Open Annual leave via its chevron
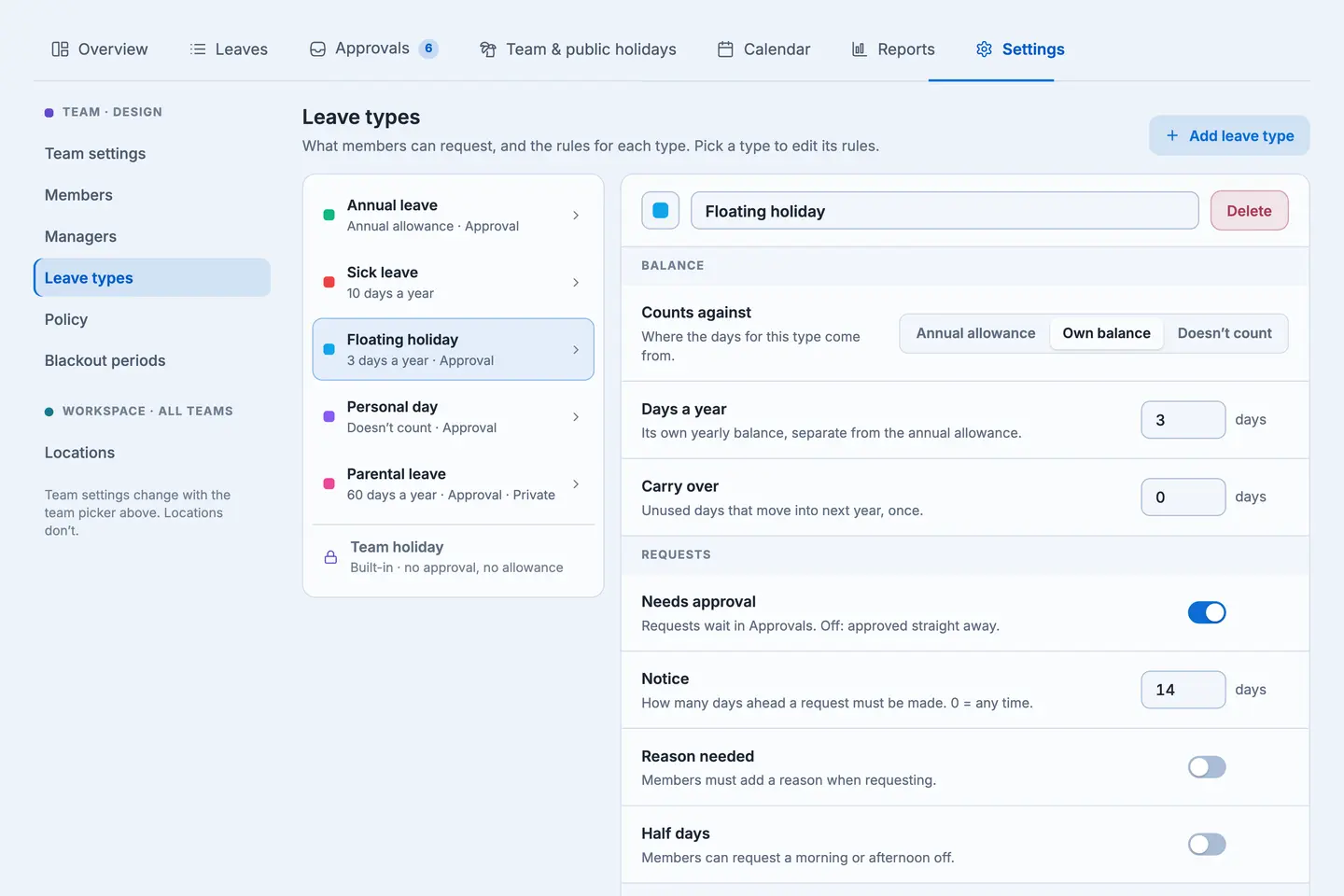The height and width of the screenshot is (896, 1344). tap(576, 216)
